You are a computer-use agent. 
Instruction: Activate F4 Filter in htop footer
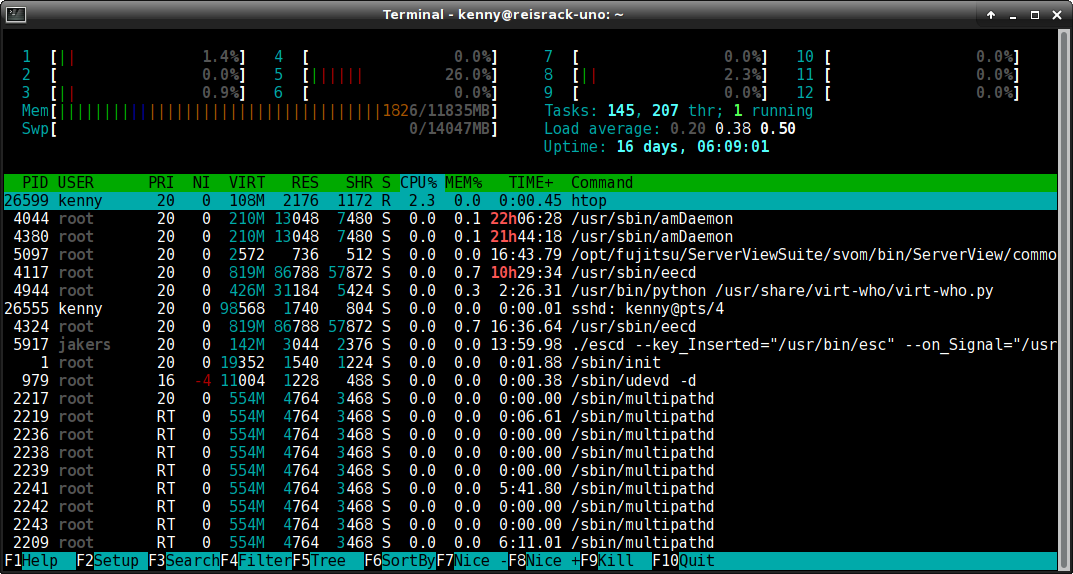(x=257, y=561)
